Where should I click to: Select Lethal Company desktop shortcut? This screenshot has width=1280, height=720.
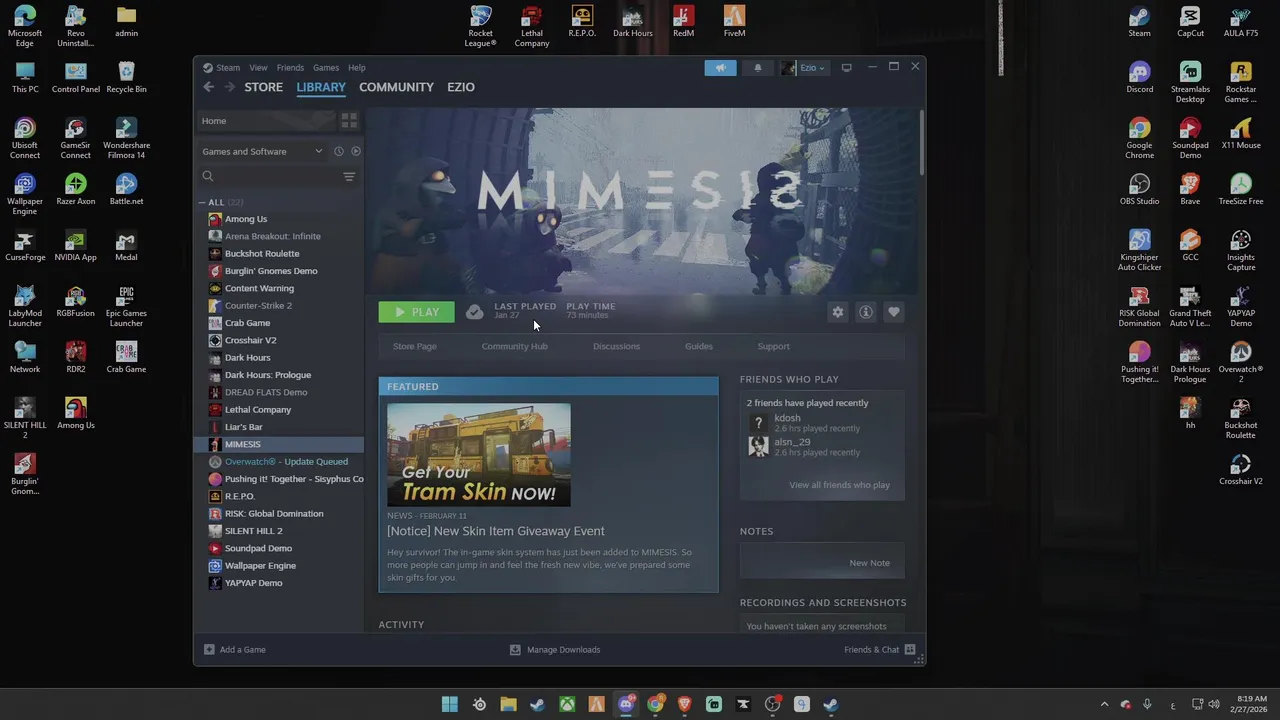532,26
